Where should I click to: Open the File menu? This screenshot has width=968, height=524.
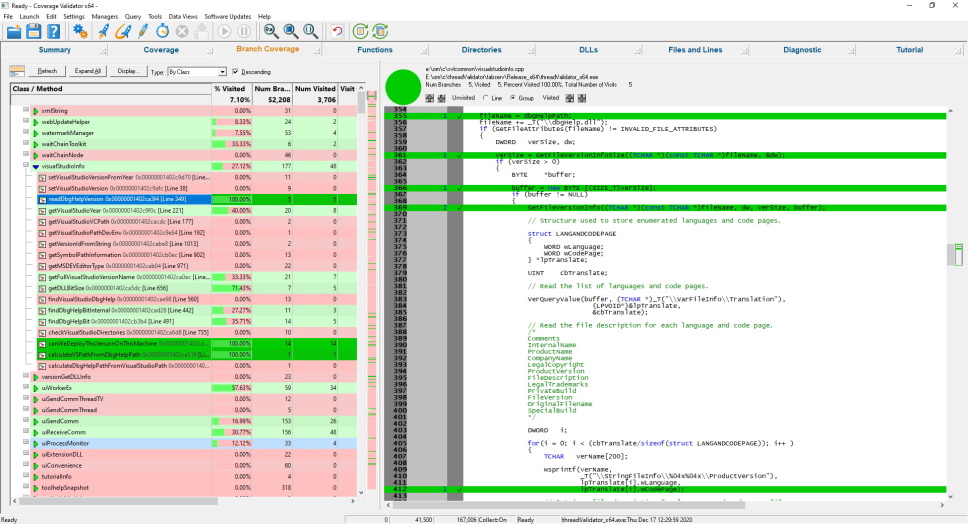coord(8,17)
